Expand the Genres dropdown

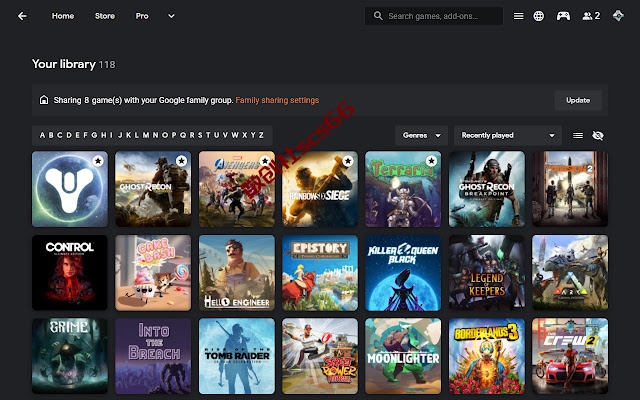[421, 136]
